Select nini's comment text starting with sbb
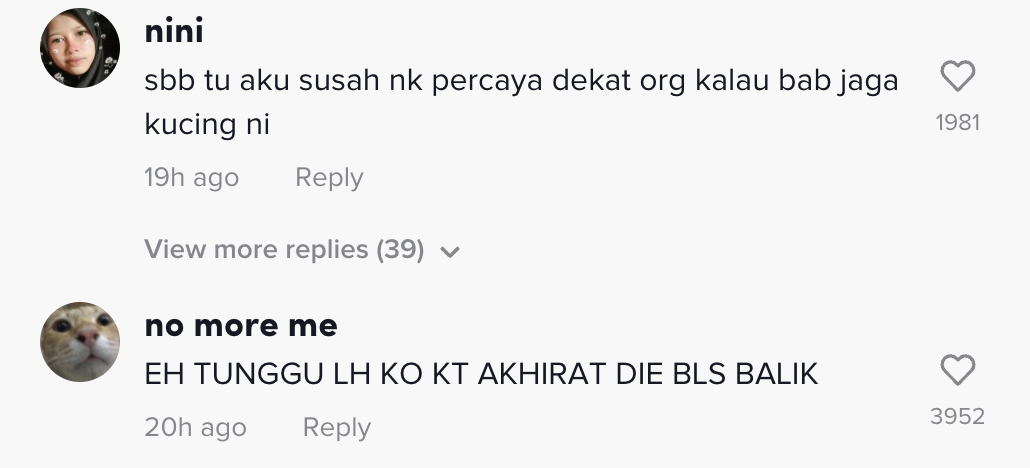The height and width of the screenshot is (468, 1030). coord(520,82)
